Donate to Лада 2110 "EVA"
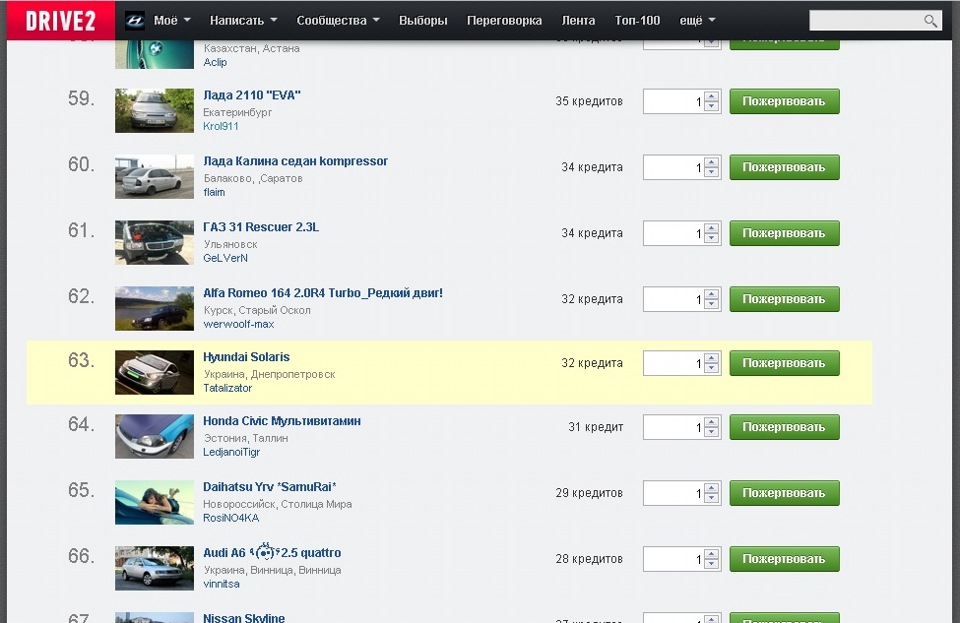The image size is (960, 623). click(784, 102)
